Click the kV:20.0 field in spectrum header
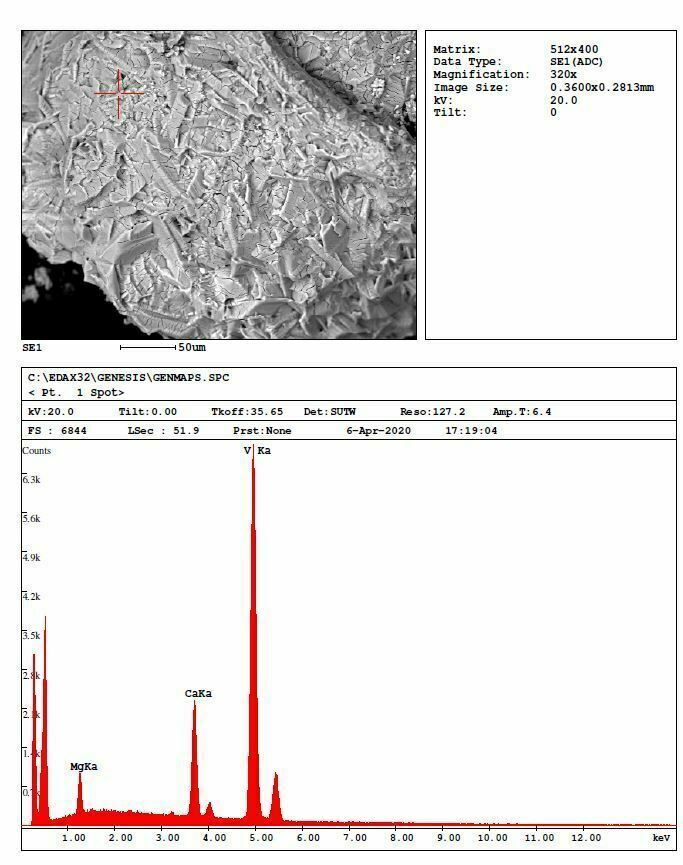 (50, 412)
